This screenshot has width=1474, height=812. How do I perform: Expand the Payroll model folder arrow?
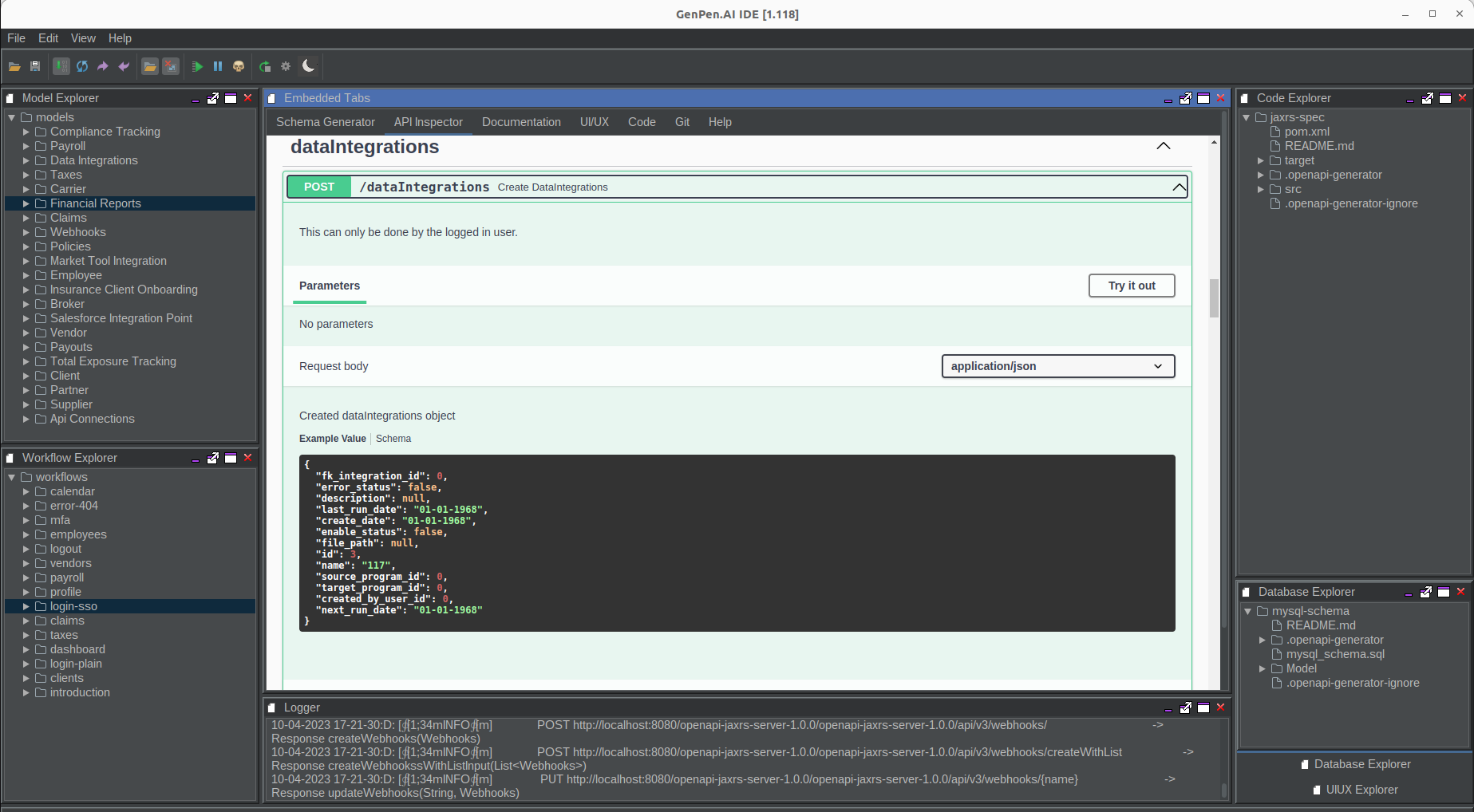26,146
